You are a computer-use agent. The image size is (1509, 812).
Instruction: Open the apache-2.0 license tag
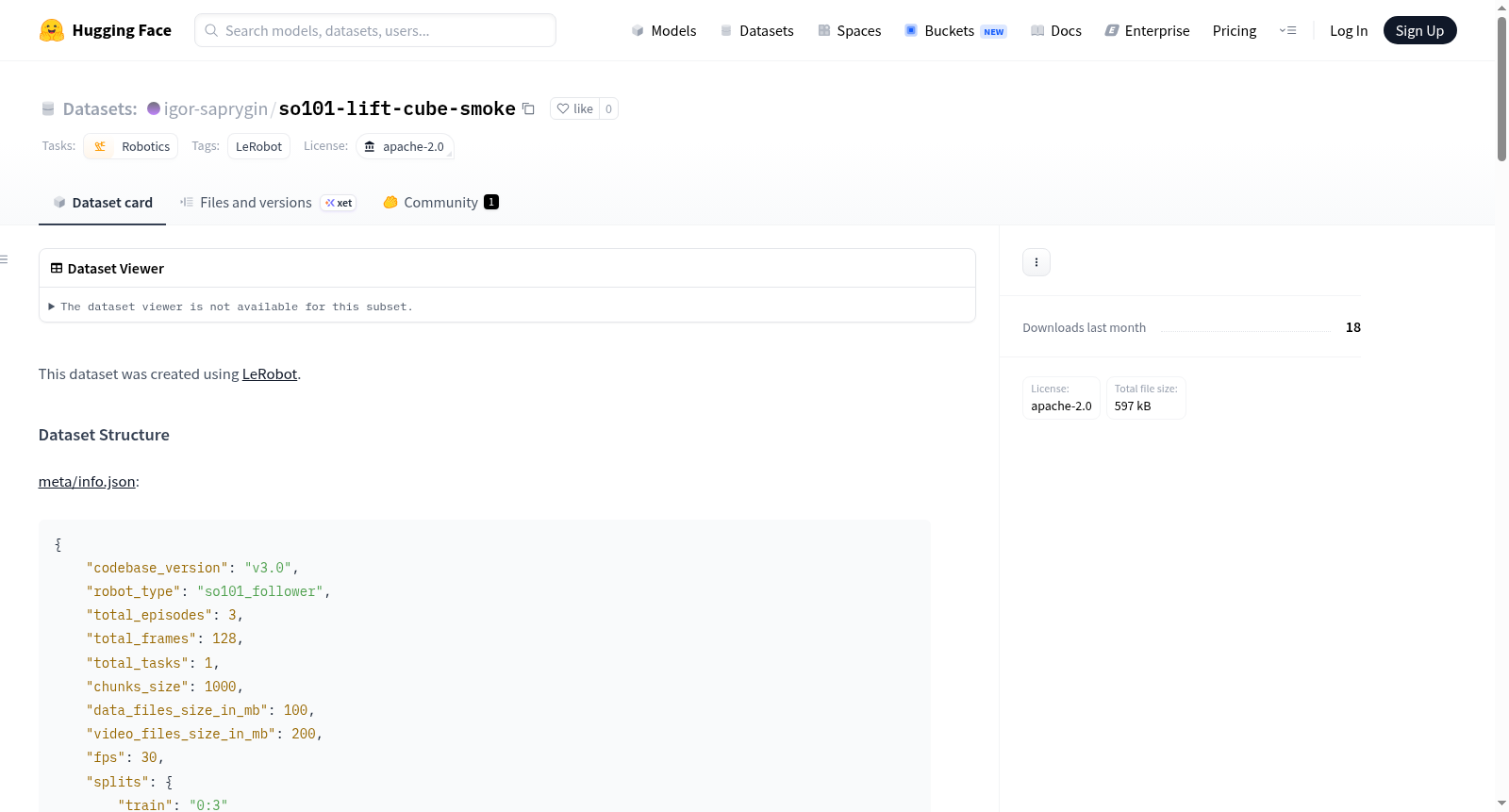point(406,146)
